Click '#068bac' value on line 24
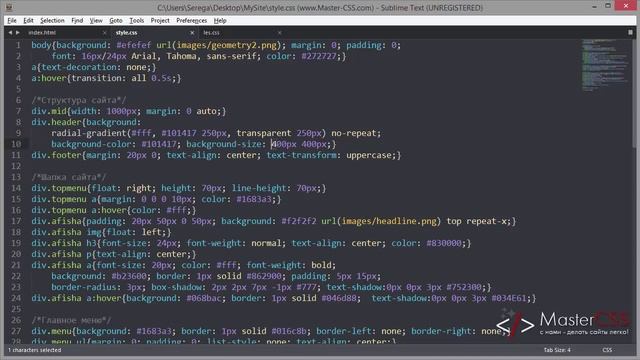 pos(204,298)
